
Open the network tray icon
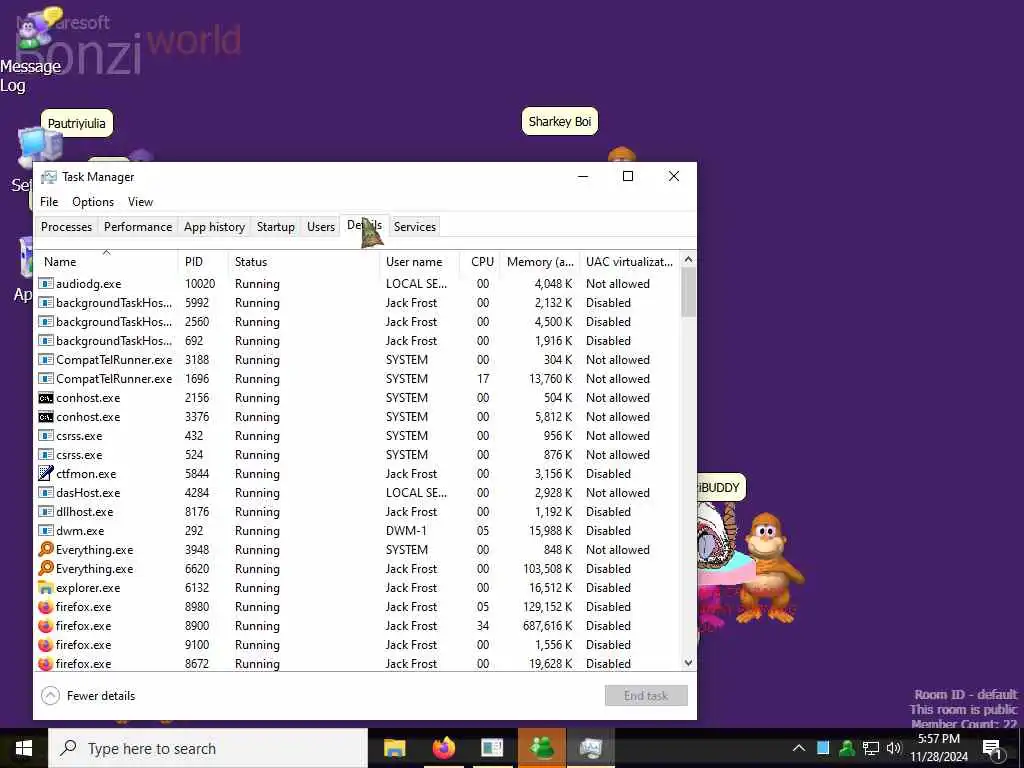tap(871, 748)
